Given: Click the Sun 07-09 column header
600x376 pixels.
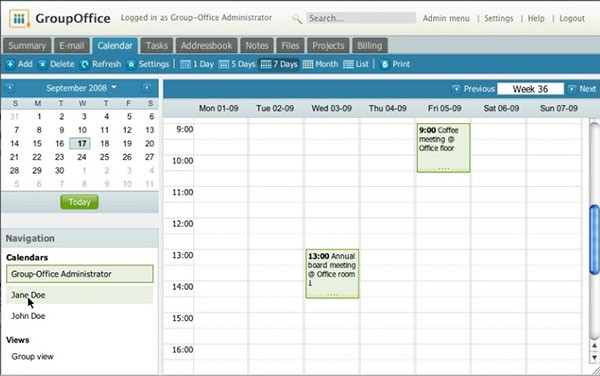Looking at the screenshot, I should pyautogui.click(x=559, y=108).
